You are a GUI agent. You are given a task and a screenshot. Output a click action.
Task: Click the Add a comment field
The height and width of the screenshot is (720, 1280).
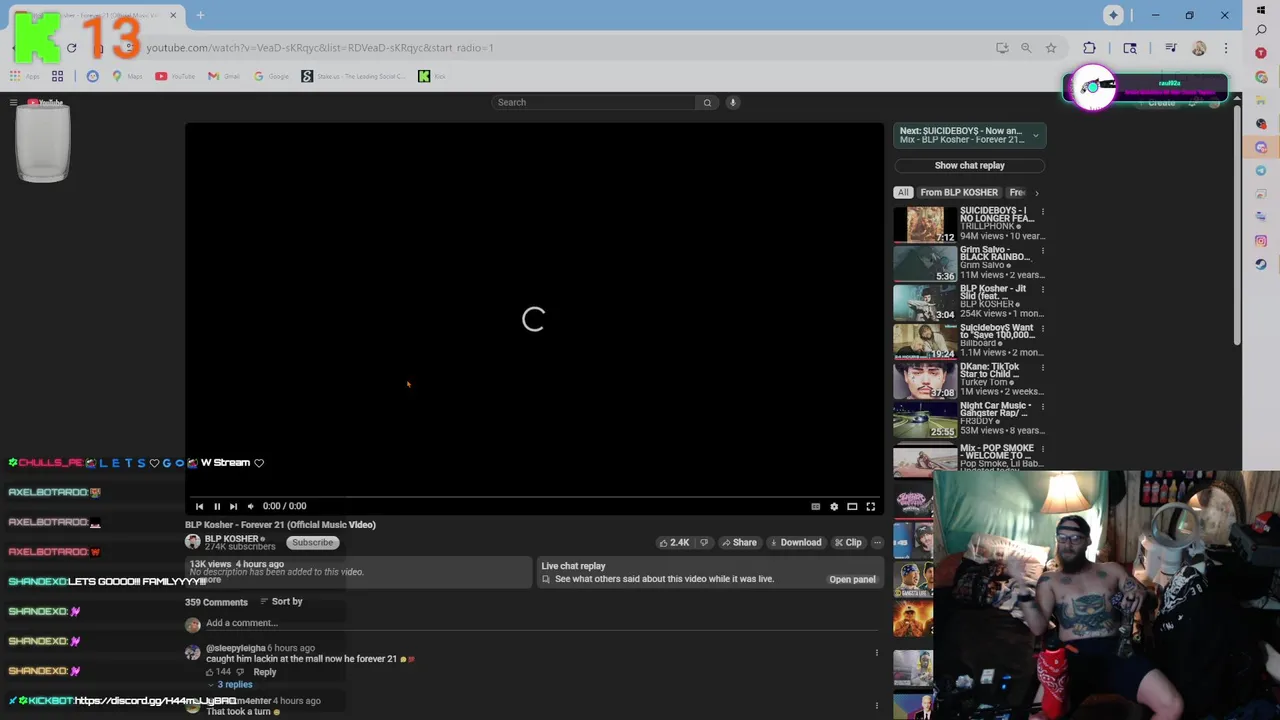click(540, 623)
